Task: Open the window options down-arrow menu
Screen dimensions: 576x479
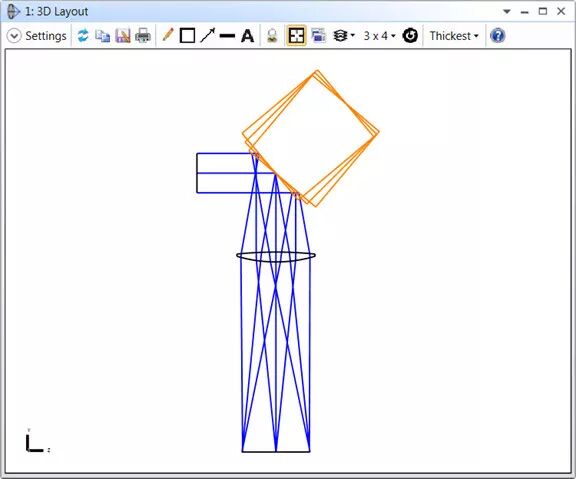Action: click(507, 12)
